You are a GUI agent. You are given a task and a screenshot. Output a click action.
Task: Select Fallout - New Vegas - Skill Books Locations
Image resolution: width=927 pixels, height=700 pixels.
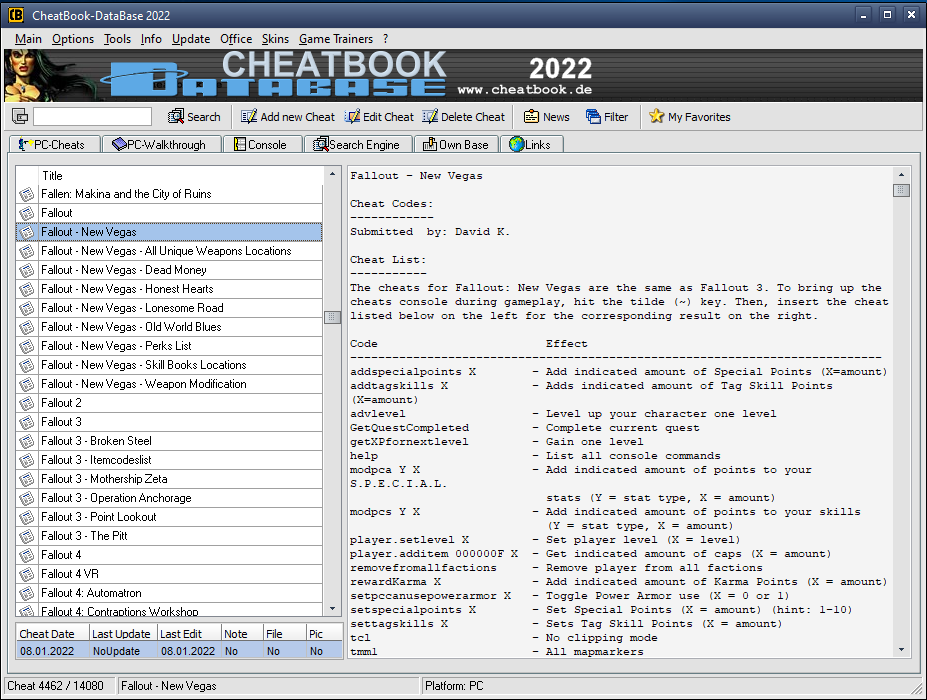[169, 365]
